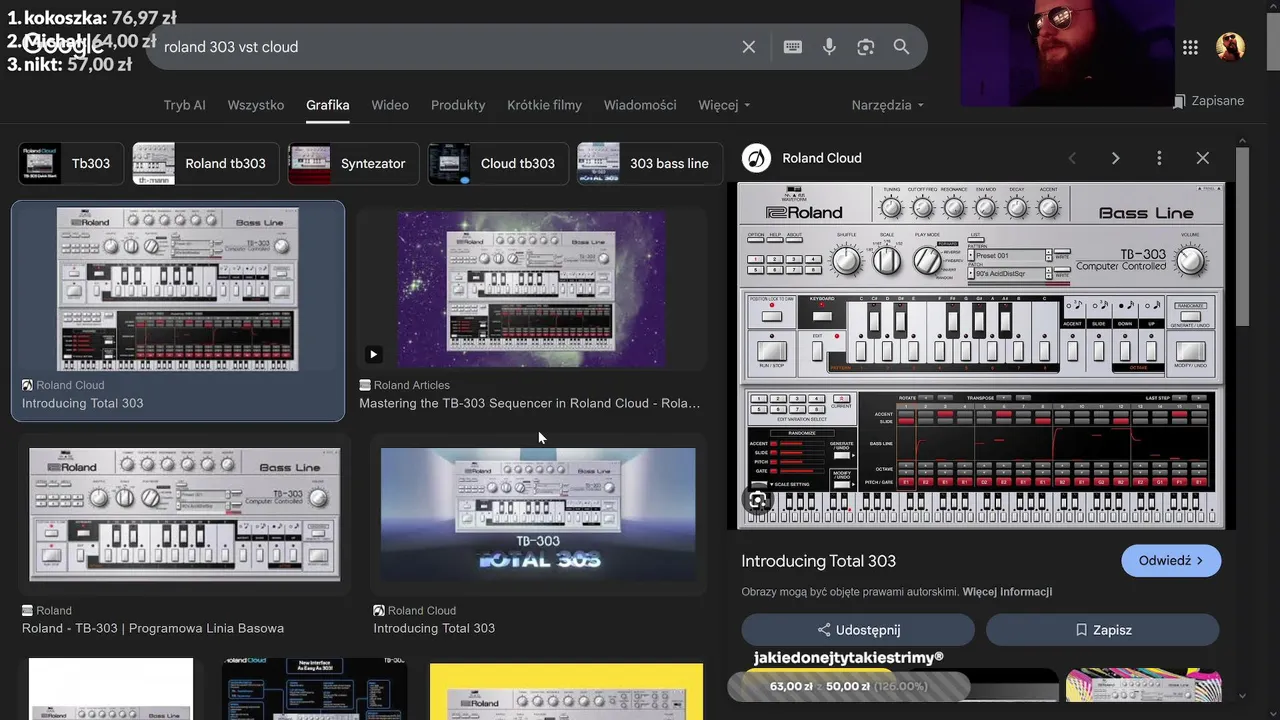Expand the Narzędzia tools dropdown

887,105
